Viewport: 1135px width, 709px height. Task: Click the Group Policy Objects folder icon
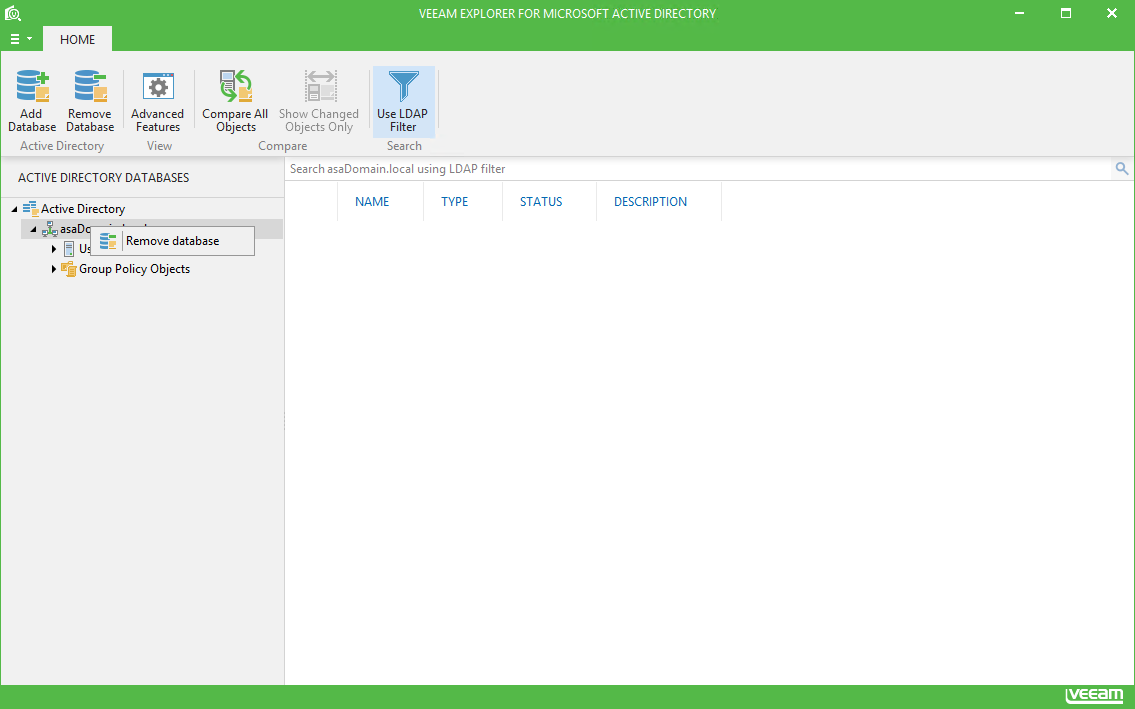69,269
